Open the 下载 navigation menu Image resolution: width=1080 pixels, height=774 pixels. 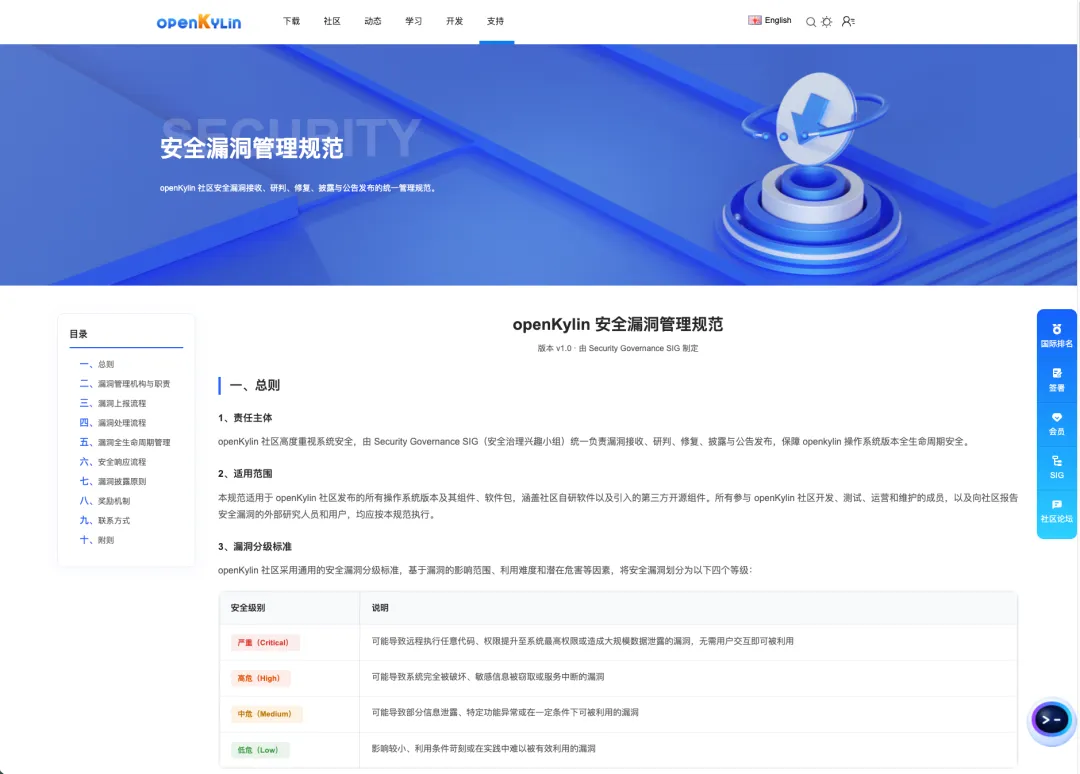pyautogui.click(x=291, y=21)
